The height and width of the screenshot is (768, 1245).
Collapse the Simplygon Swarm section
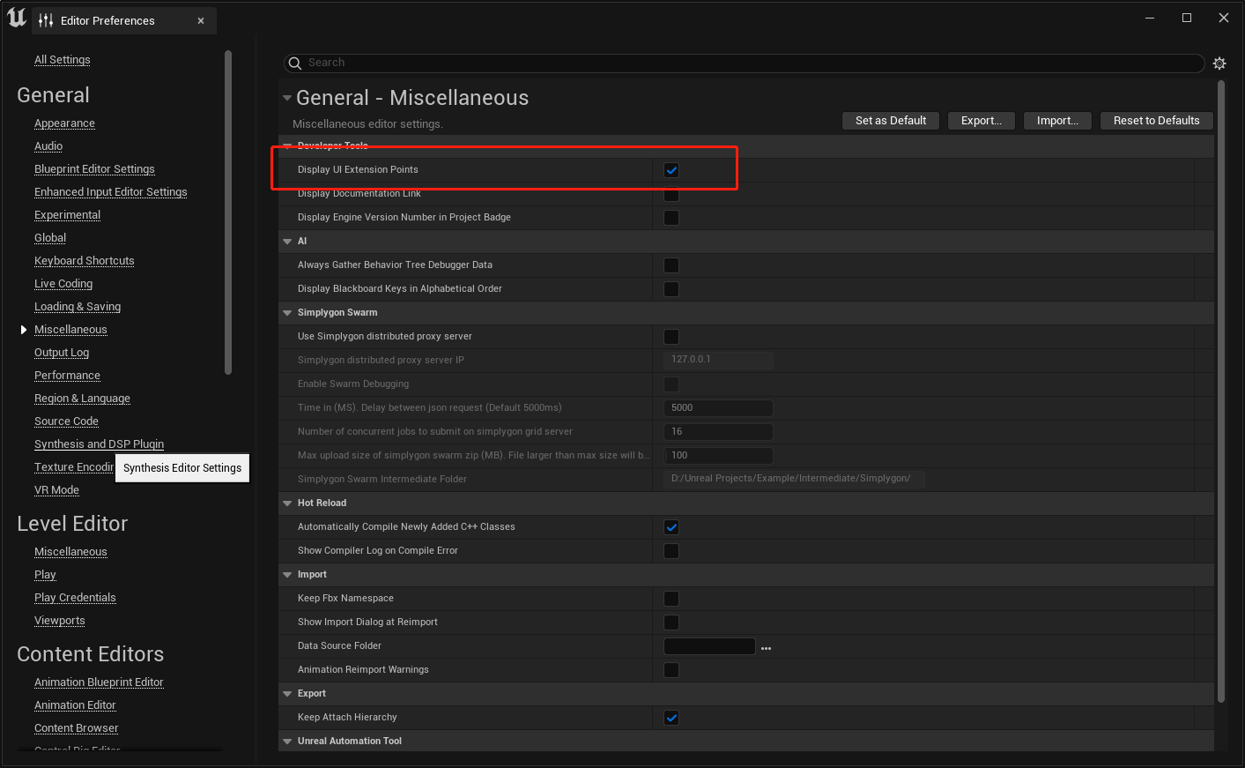point(288,313)
